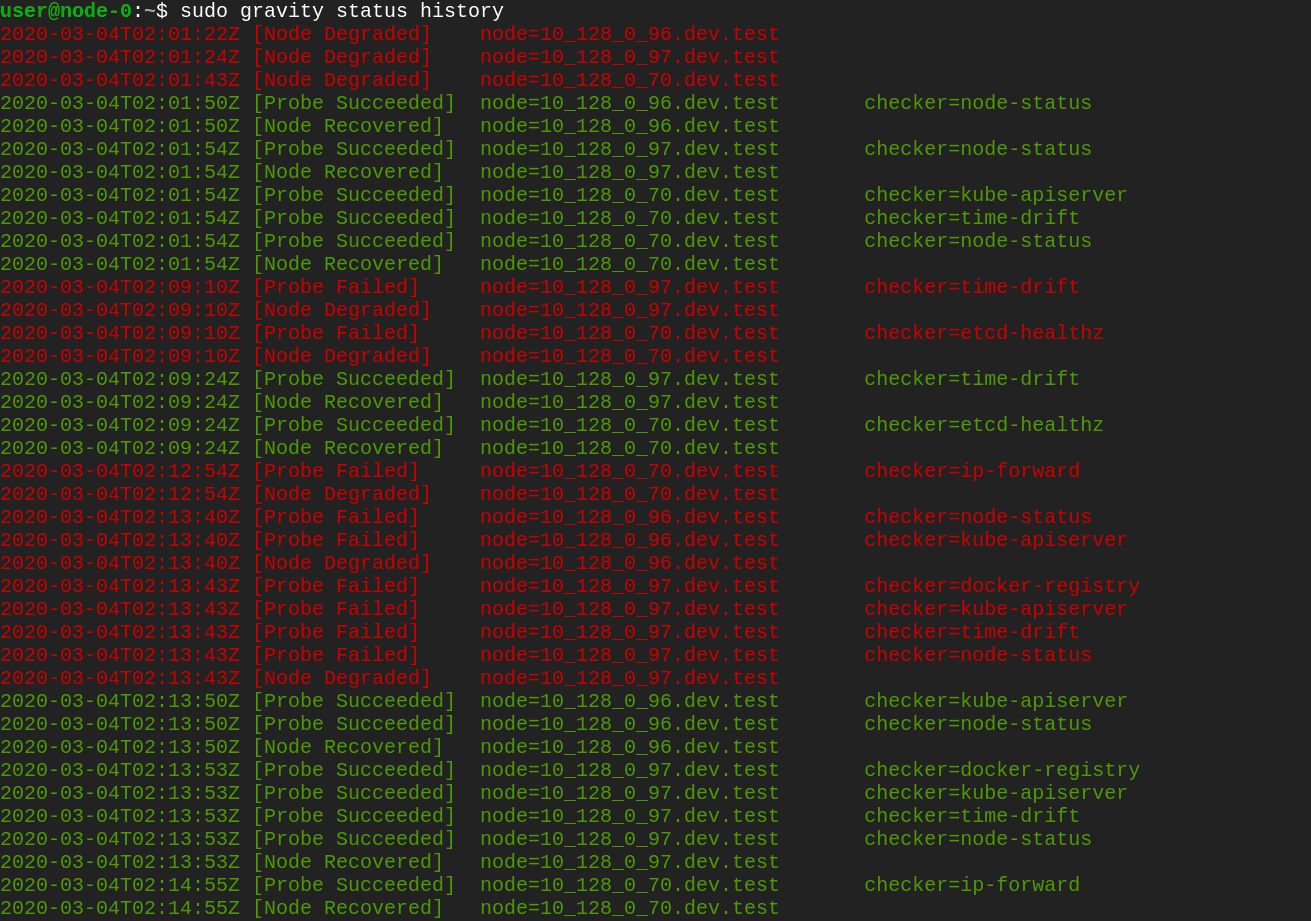This screenshot has width=1311, height=921.
Task: Click 'checker=ip-forward' in the Probe Succeeded row
Action: coord(972,885)
